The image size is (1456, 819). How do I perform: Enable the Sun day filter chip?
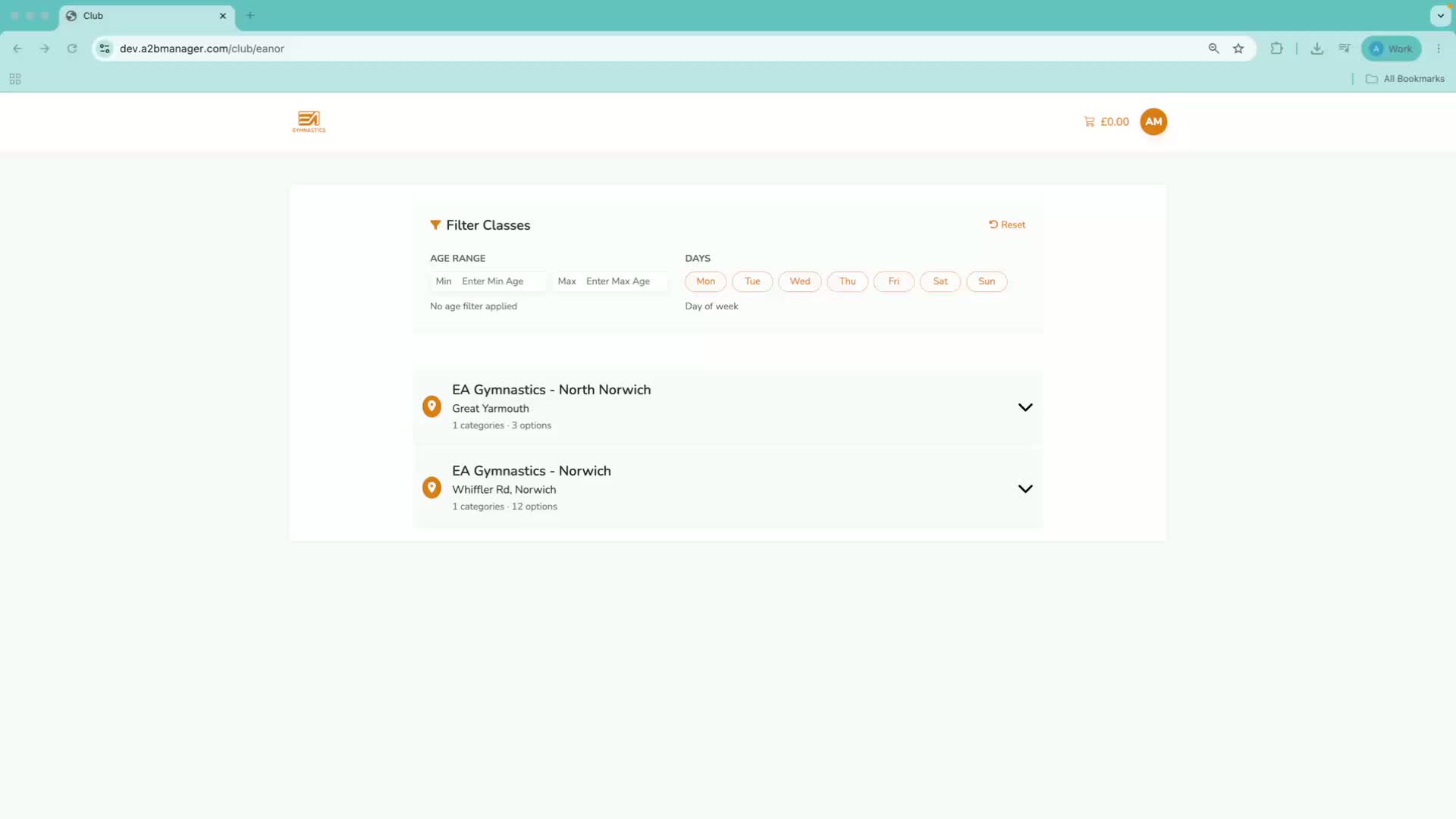[x=987, y=281]
